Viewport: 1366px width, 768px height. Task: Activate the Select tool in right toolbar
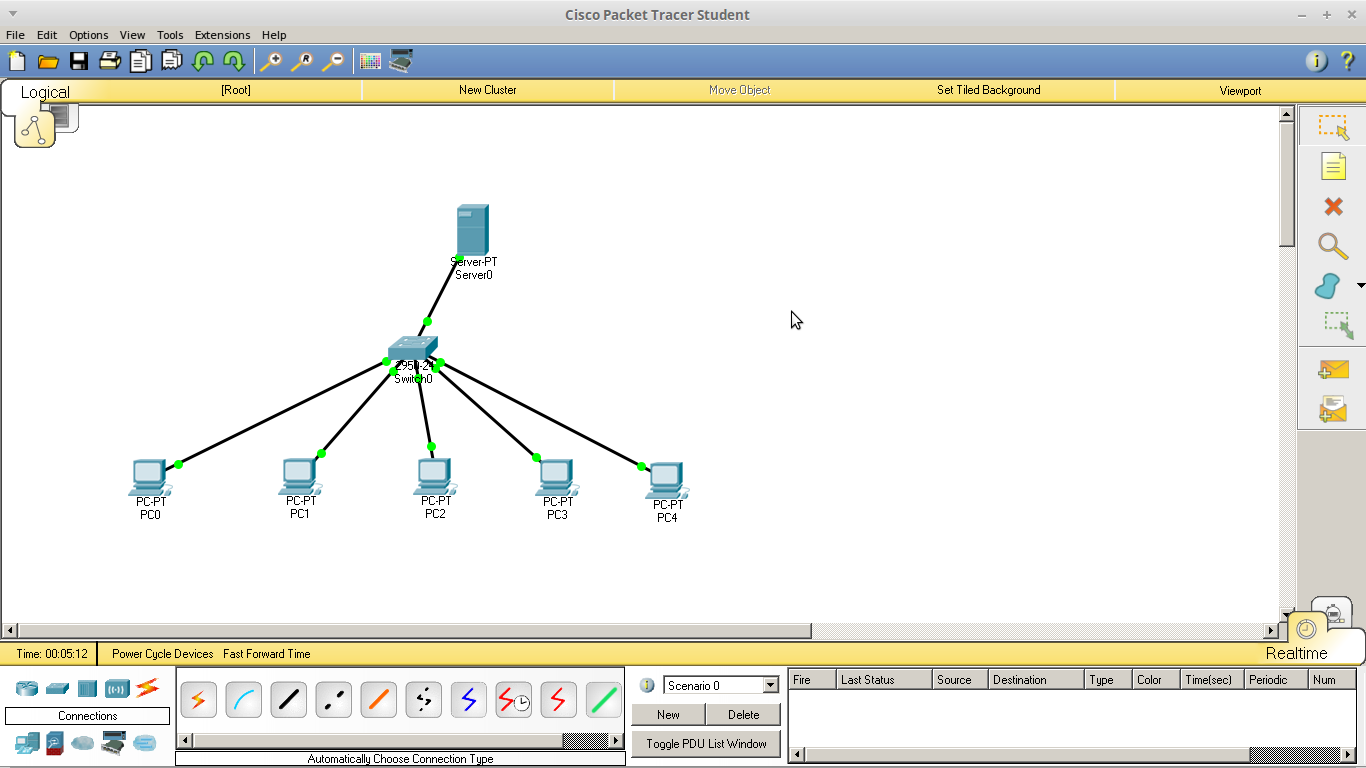point(1333,127)
